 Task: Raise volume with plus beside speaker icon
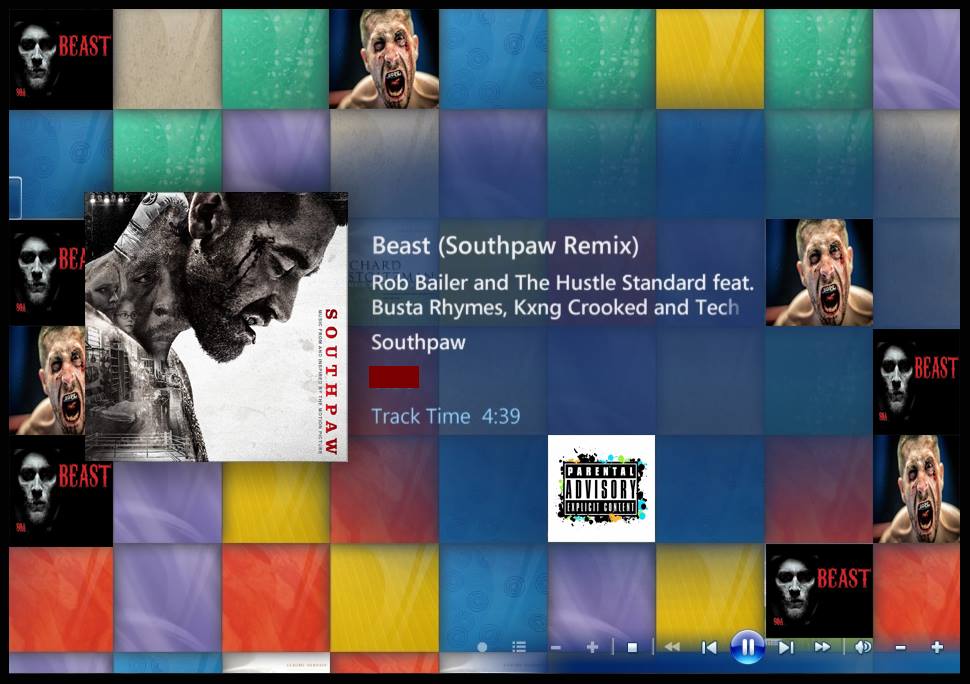(x=937, y=647)
